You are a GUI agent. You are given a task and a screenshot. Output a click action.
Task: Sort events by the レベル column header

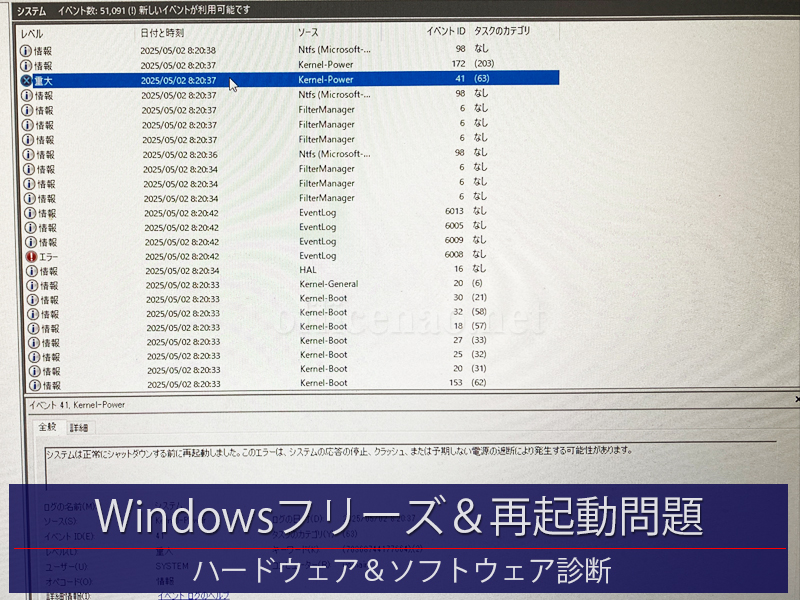32,34
